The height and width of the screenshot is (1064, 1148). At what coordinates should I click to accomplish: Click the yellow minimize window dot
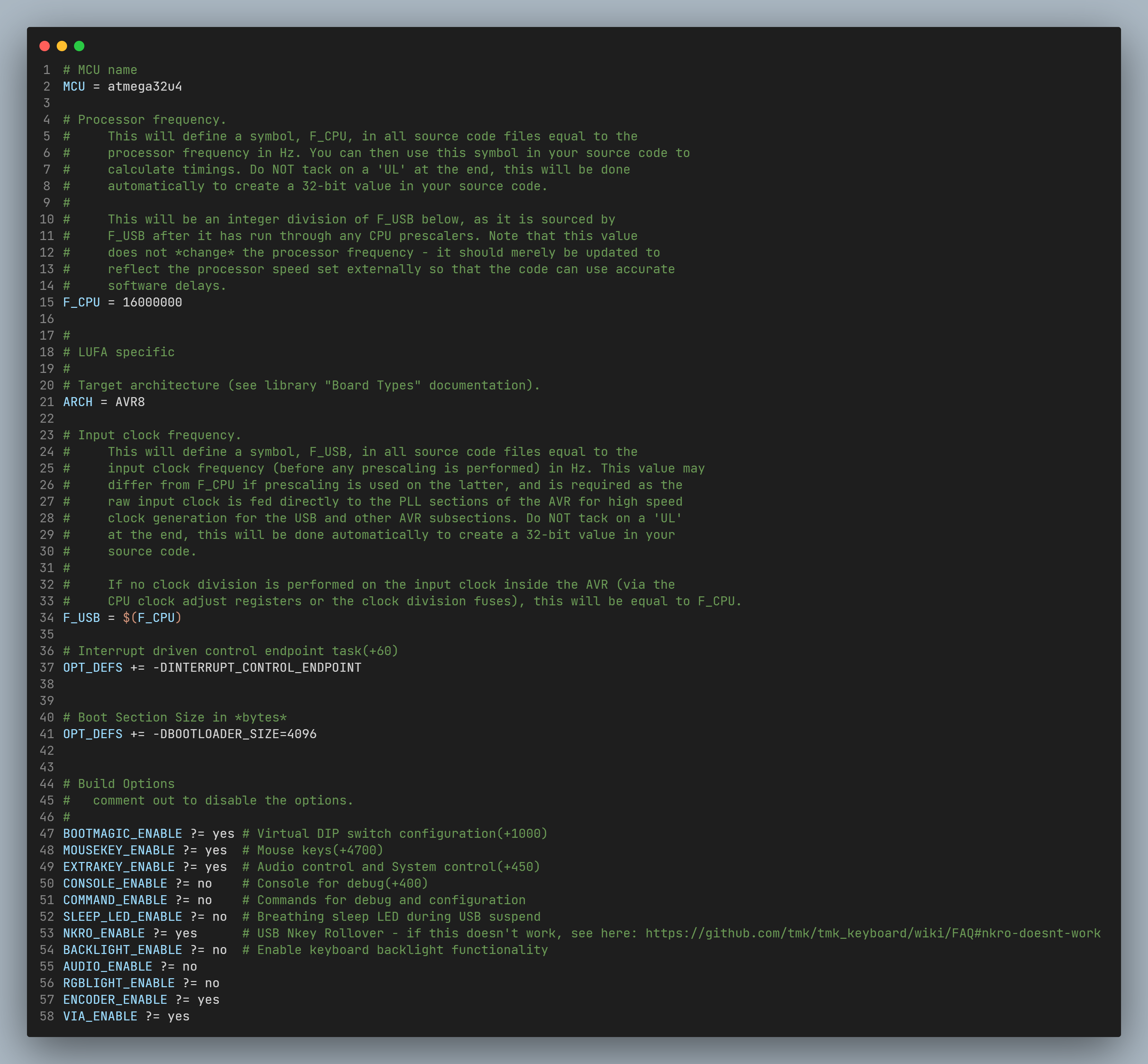coord(62,46)
